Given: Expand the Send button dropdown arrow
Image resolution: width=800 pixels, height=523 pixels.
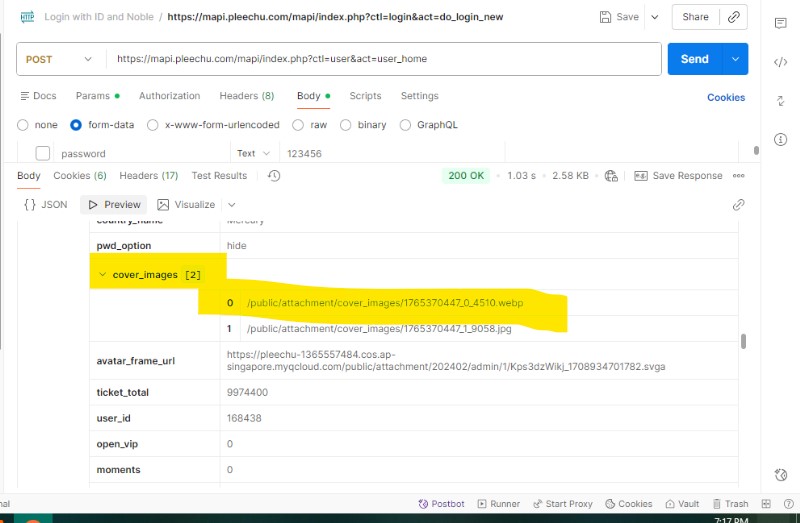Looking at the screenshot, I should [x=736, y=59].
